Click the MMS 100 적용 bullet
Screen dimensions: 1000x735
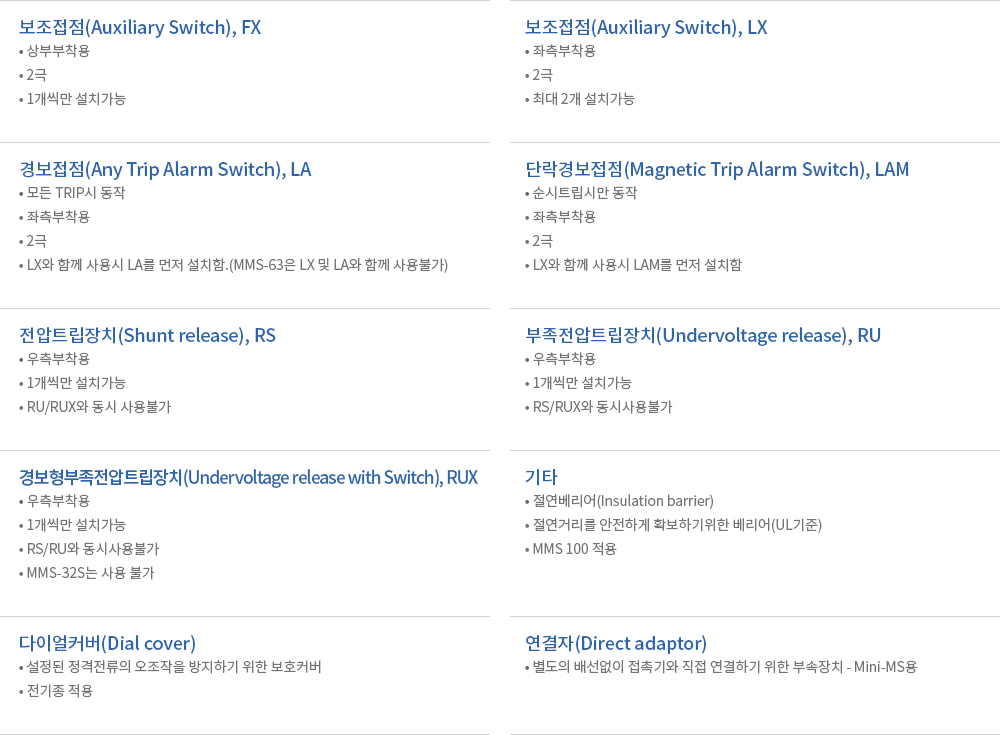[x=574, y=549]
